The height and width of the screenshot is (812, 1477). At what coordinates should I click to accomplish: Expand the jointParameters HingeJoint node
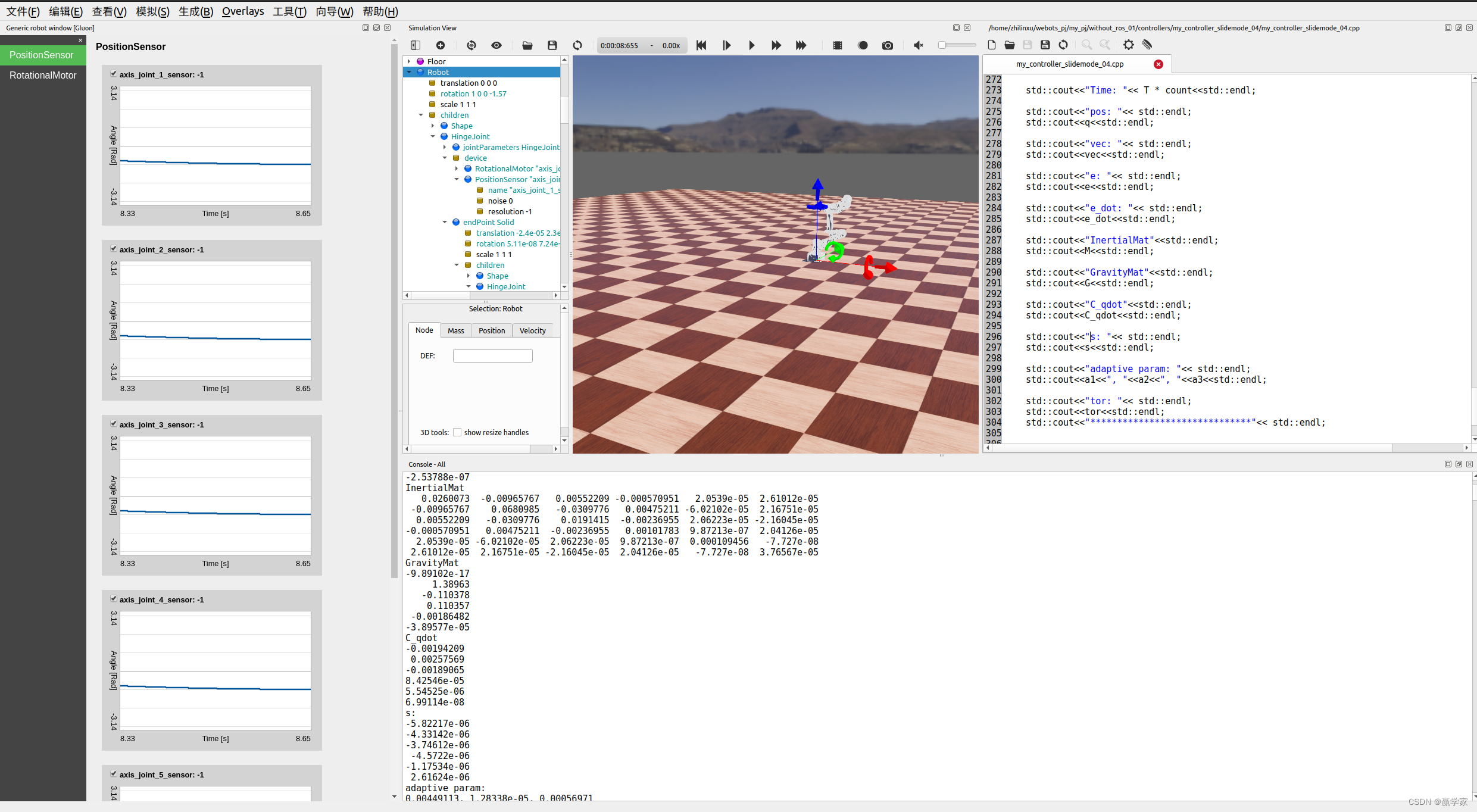[x=445, y=147]
